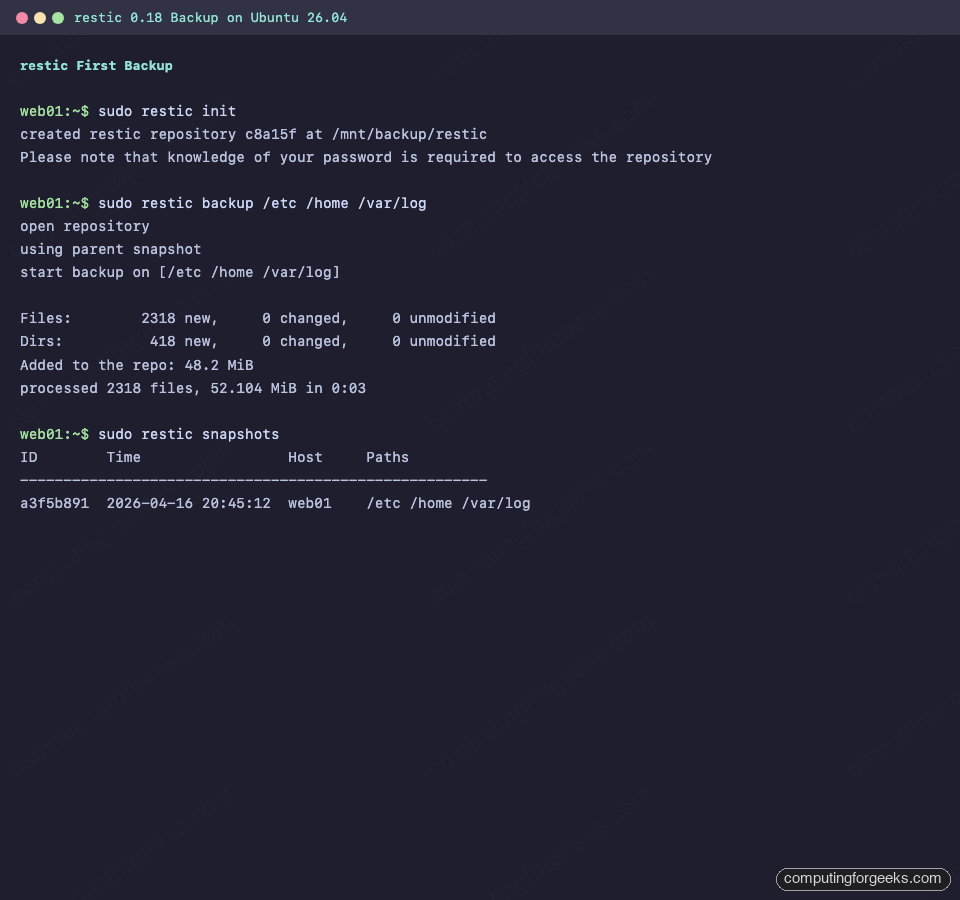Select the Paths column header

pyautogui.click(x=387, y=457)
